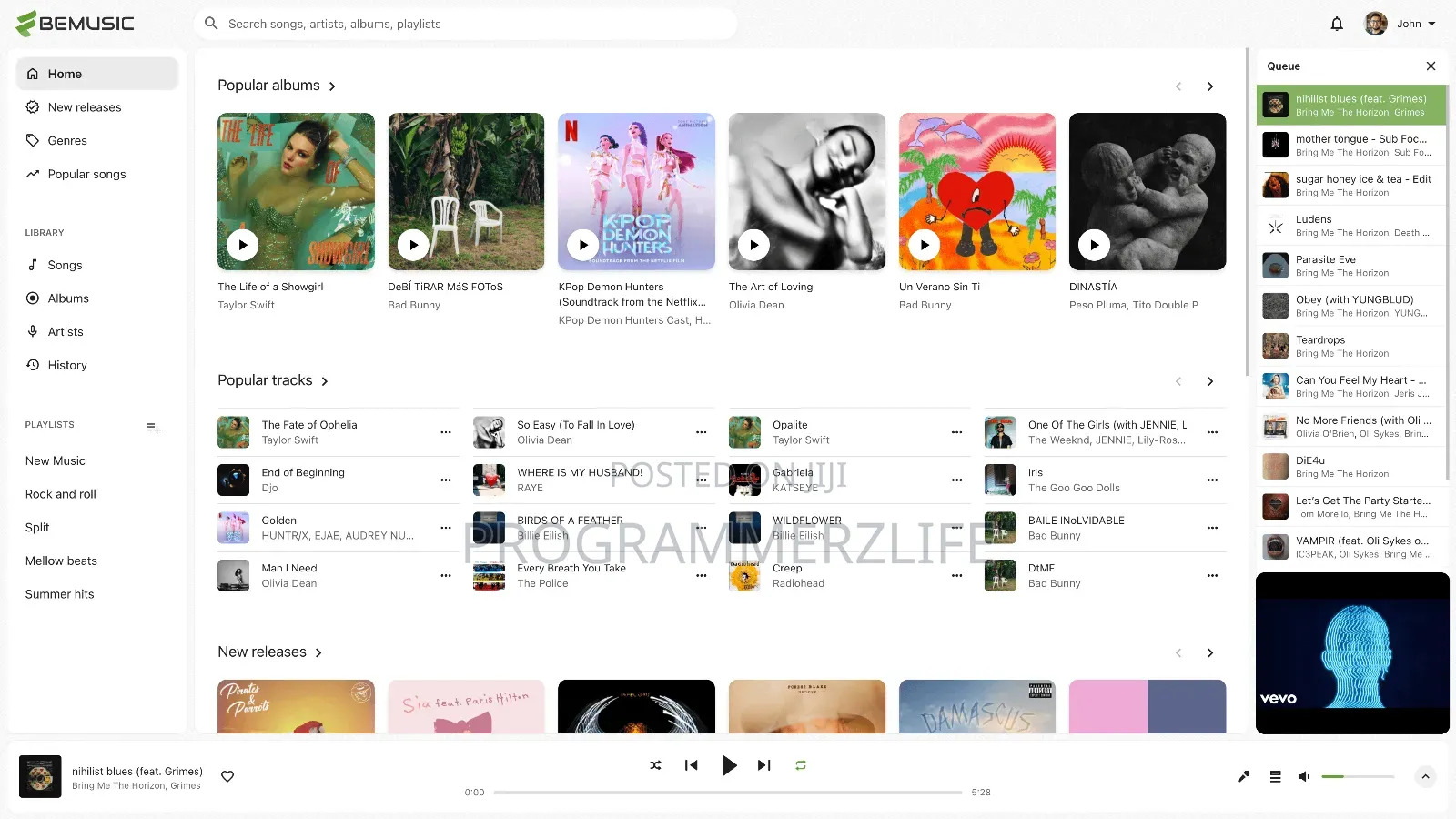Viewport: 1456px width, 819px height.
Task: Select DiE4u in the queue
Action: tap(1351, 467)
